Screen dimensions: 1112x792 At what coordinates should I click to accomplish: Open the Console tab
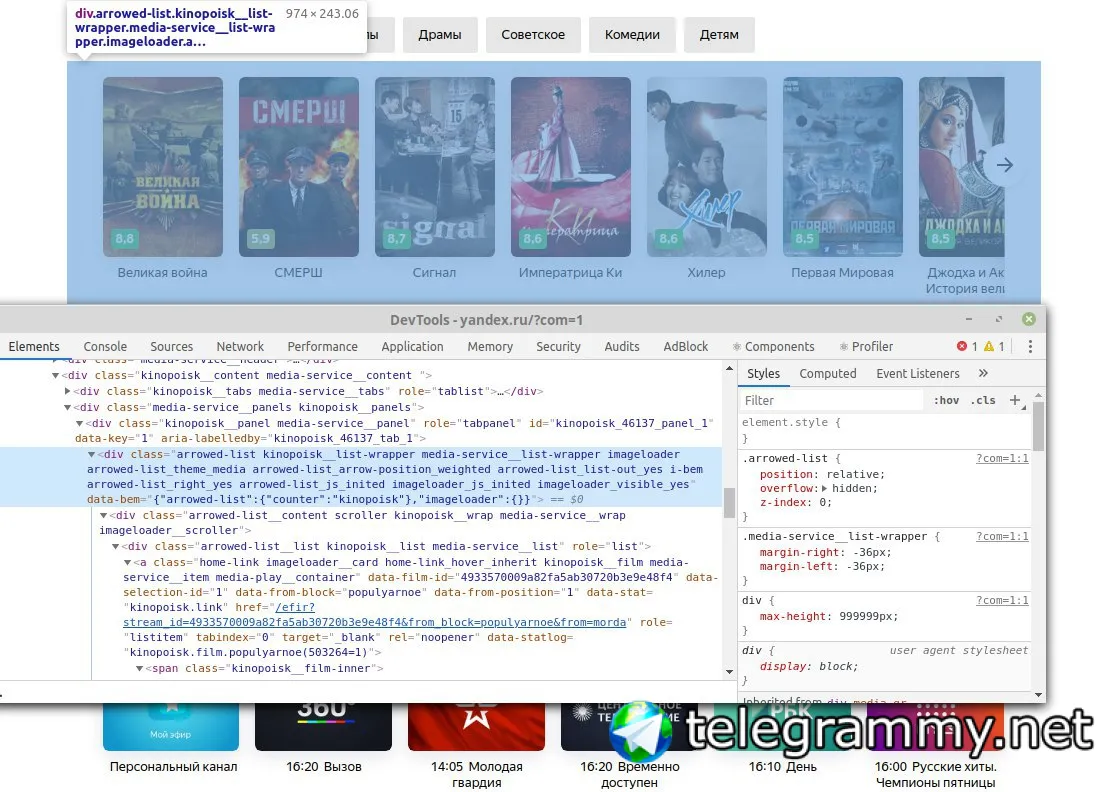click(105, 346)
